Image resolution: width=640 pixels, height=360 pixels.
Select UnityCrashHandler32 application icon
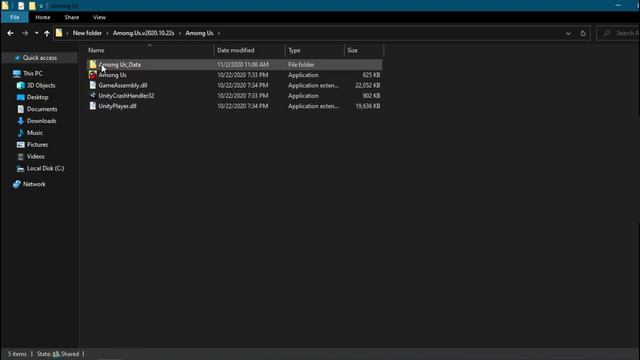tap(93, 95)
